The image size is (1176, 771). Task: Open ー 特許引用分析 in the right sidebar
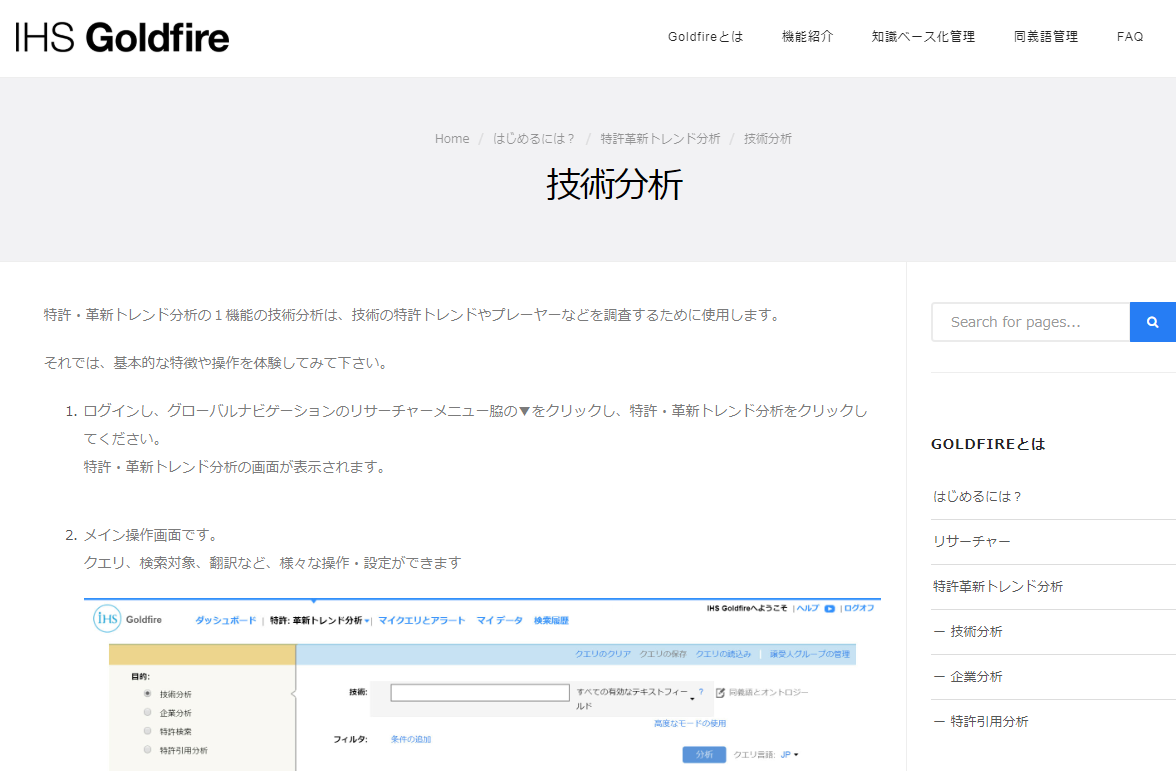981,722
